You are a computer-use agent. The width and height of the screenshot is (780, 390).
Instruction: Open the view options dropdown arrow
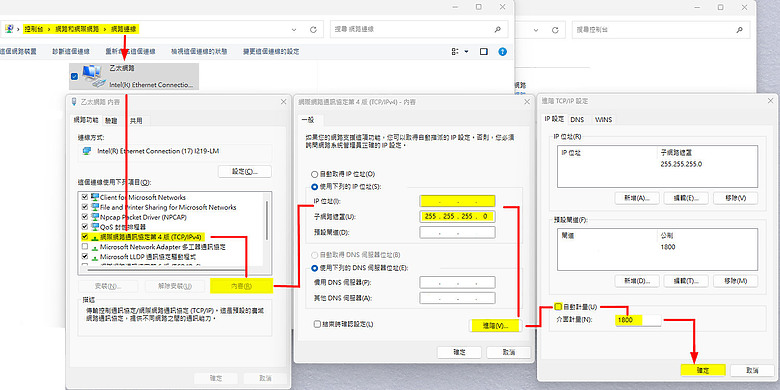click(466, 51)
